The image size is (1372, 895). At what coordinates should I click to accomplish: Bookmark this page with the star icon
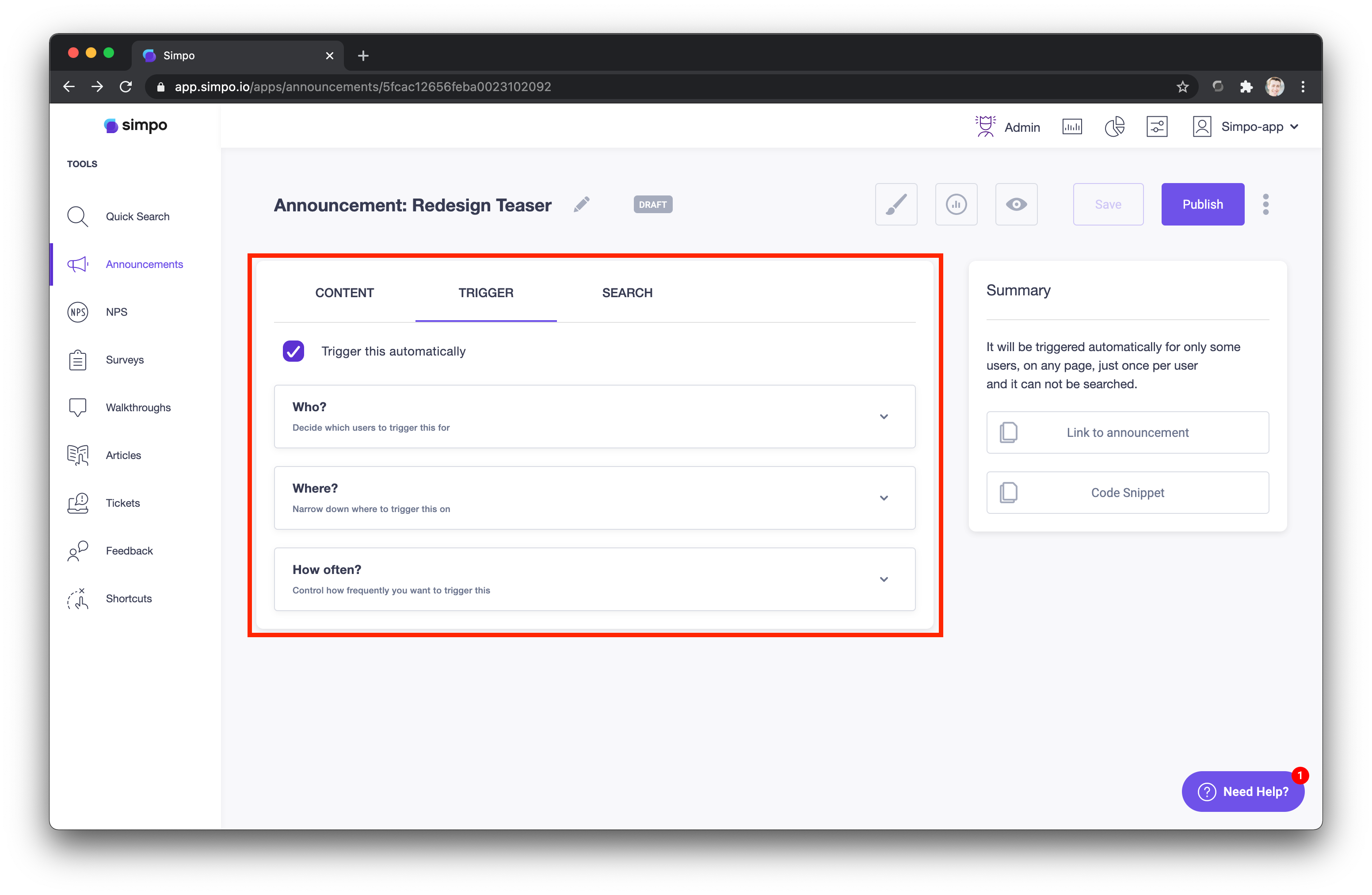pyautogui.click(x=1182, y=87)
